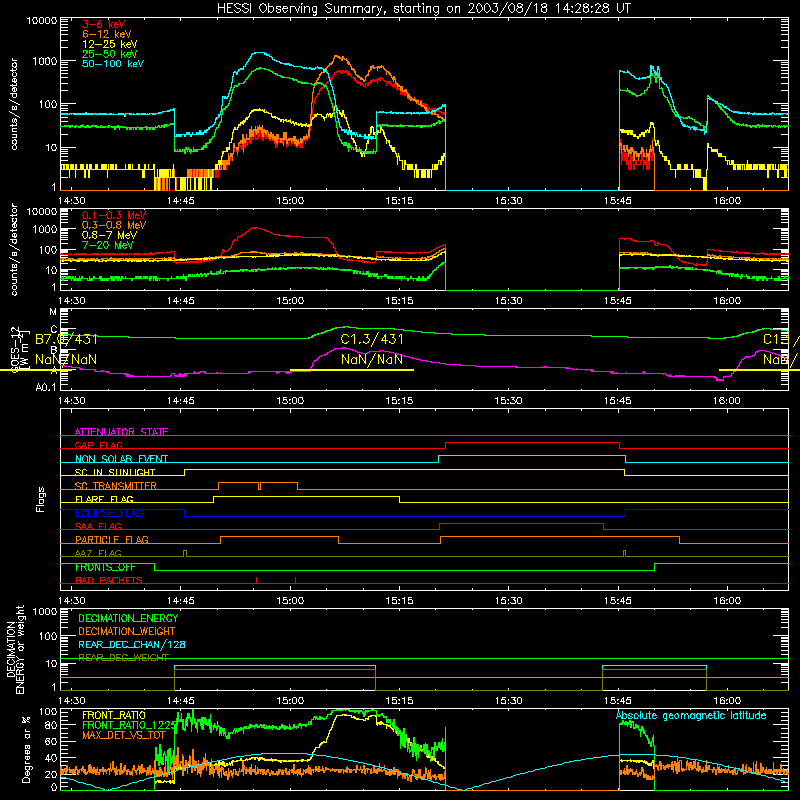
Task: Click the 0.8-7 MeV legend label
Action: (109, 236)
